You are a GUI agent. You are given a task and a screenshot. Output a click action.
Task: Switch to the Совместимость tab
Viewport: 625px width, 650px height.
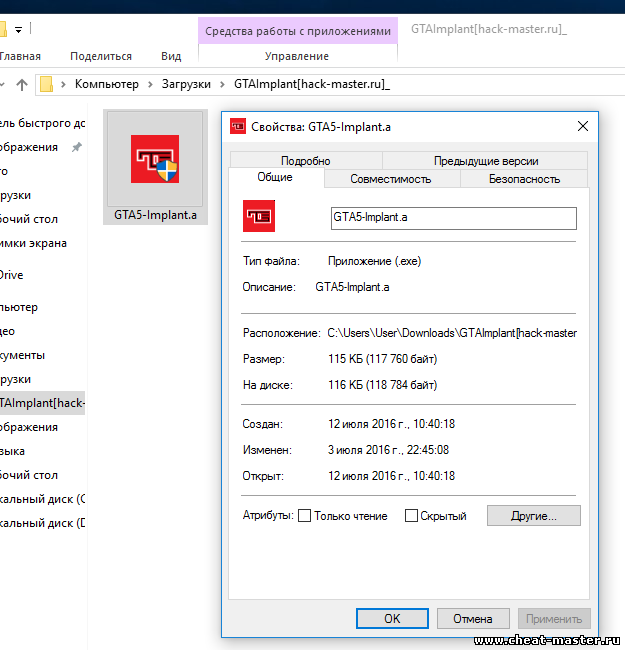(x=390, y=179)
